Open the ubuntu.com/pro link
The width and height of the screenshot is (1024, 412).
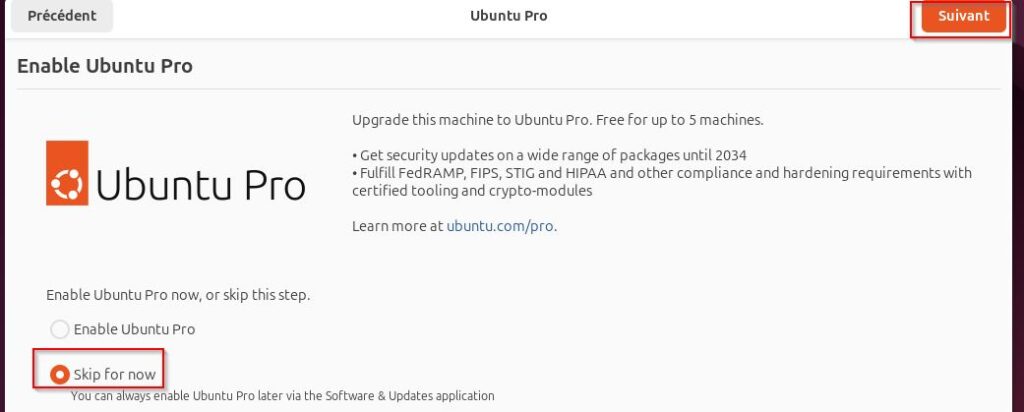tap(500, 227)
